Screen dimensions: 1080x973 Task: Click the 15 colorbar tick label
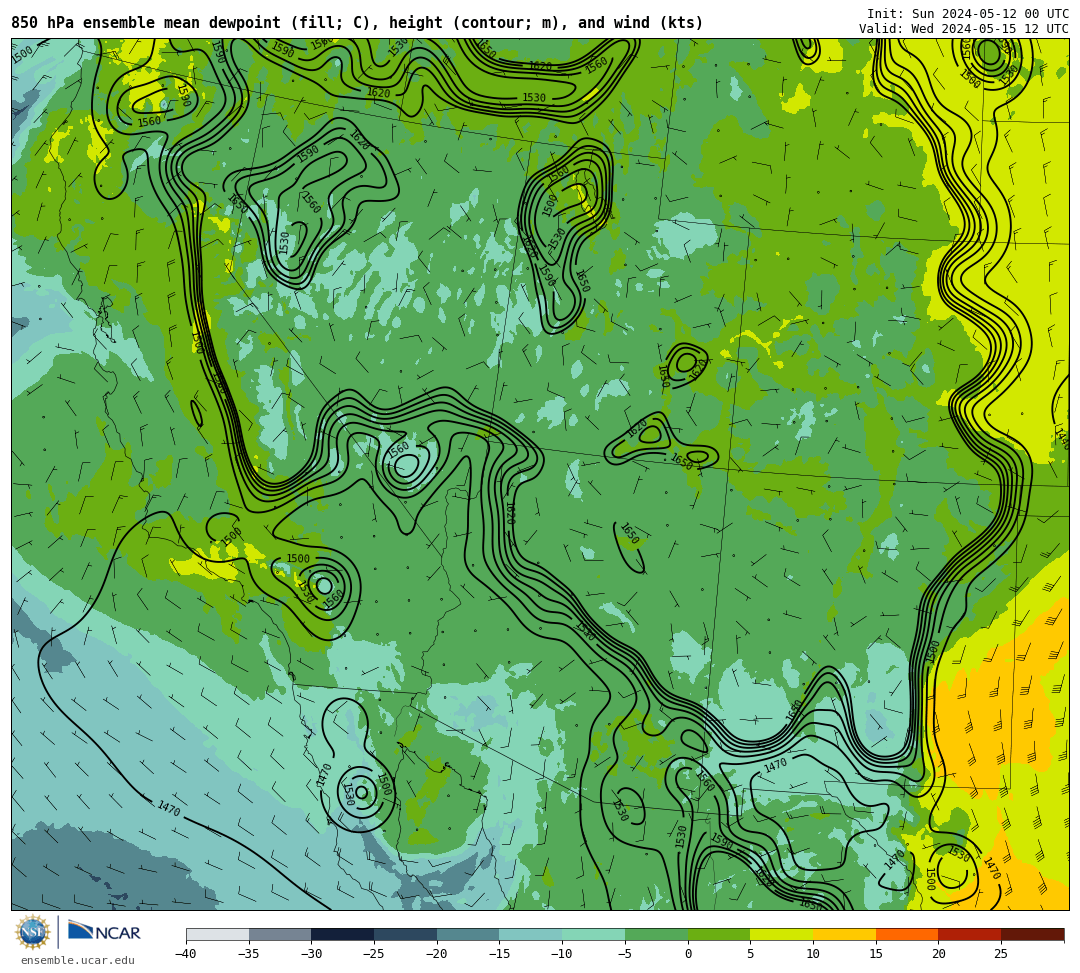[876, 954]
